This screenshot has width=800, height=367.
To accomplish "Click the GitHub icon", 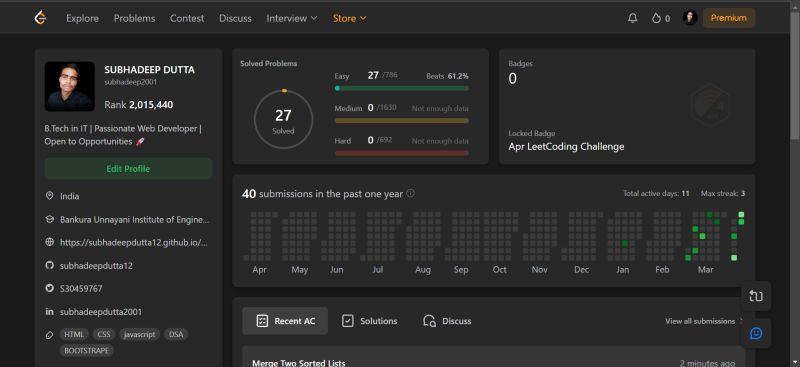I will (x=49, y=265).
